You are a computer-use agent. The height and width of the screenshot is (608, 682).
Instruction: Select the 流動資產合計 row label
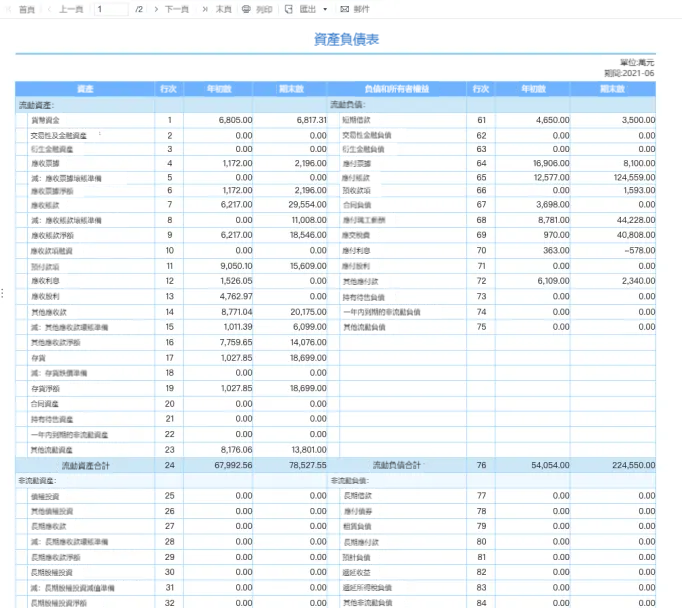[85, 465]
